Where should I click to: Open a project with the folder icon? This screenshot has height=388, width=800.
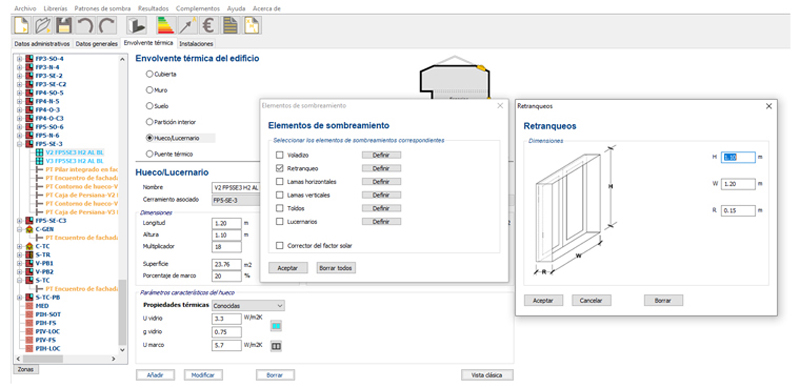pos(42,26)
